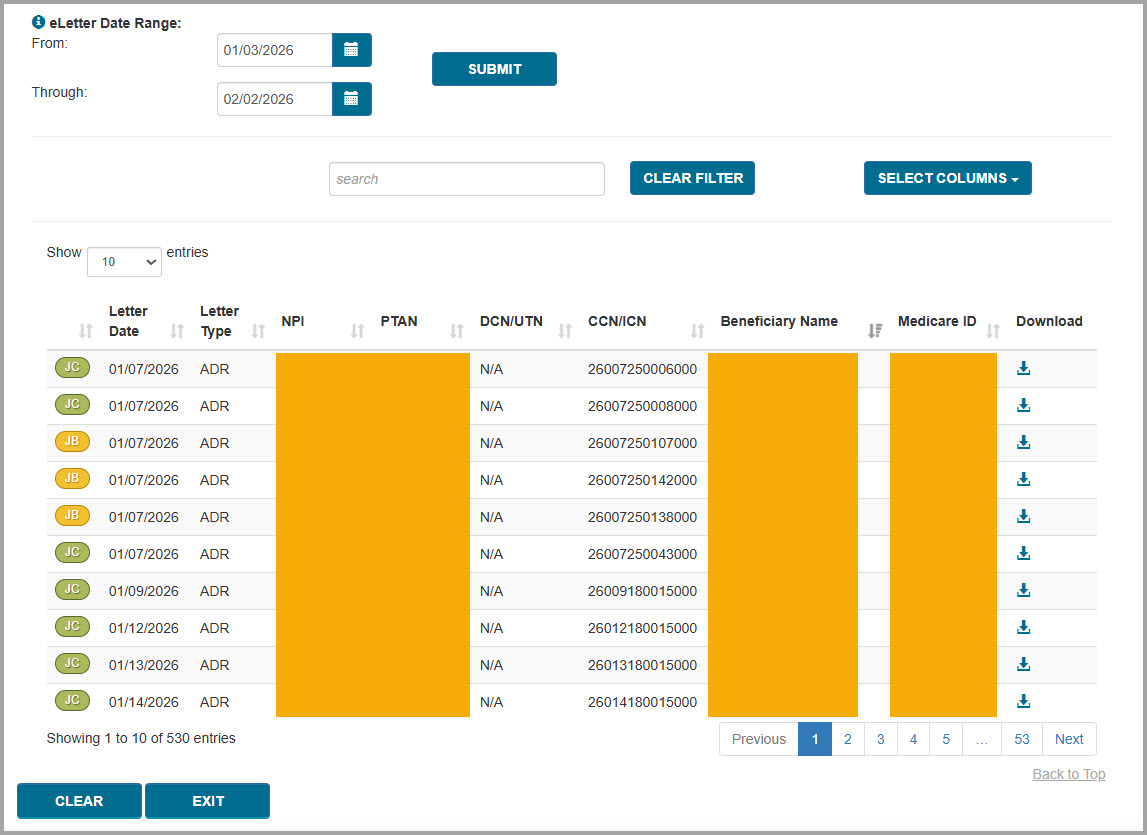This screenshot has width=1147, height=835.
Task: Download the 01/09/2026 ADR letter
Action: click(1023, 591)
